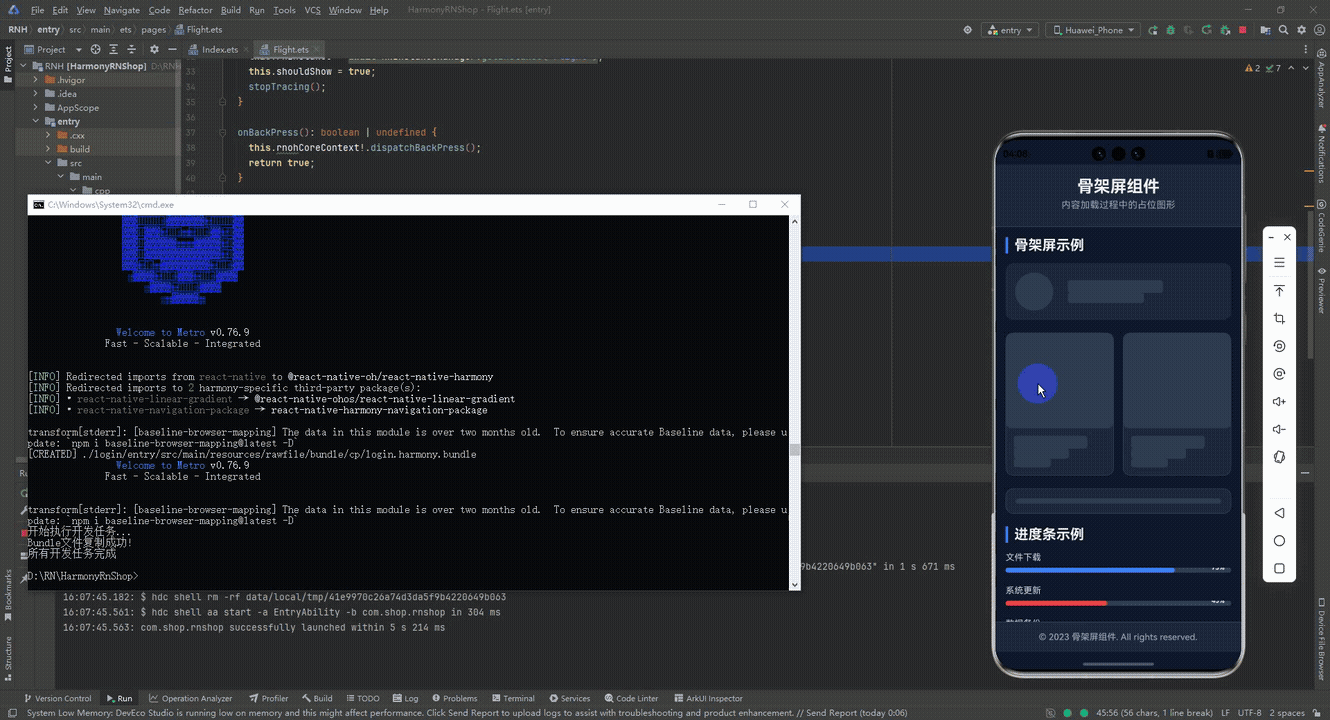The image size is (1330, 720).
Task: Open the Huawei_Phone device dropdown
Action: 1094,30
